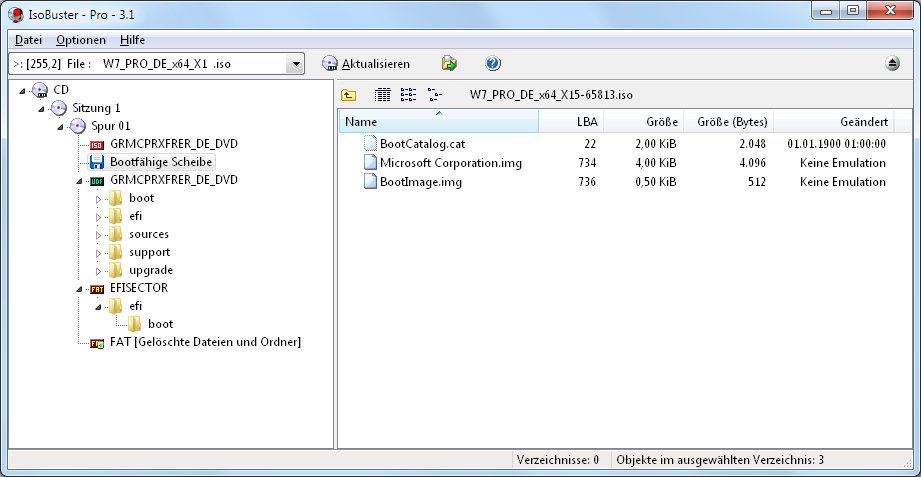Expand the sources folder
921x477 pixels.
99,235
